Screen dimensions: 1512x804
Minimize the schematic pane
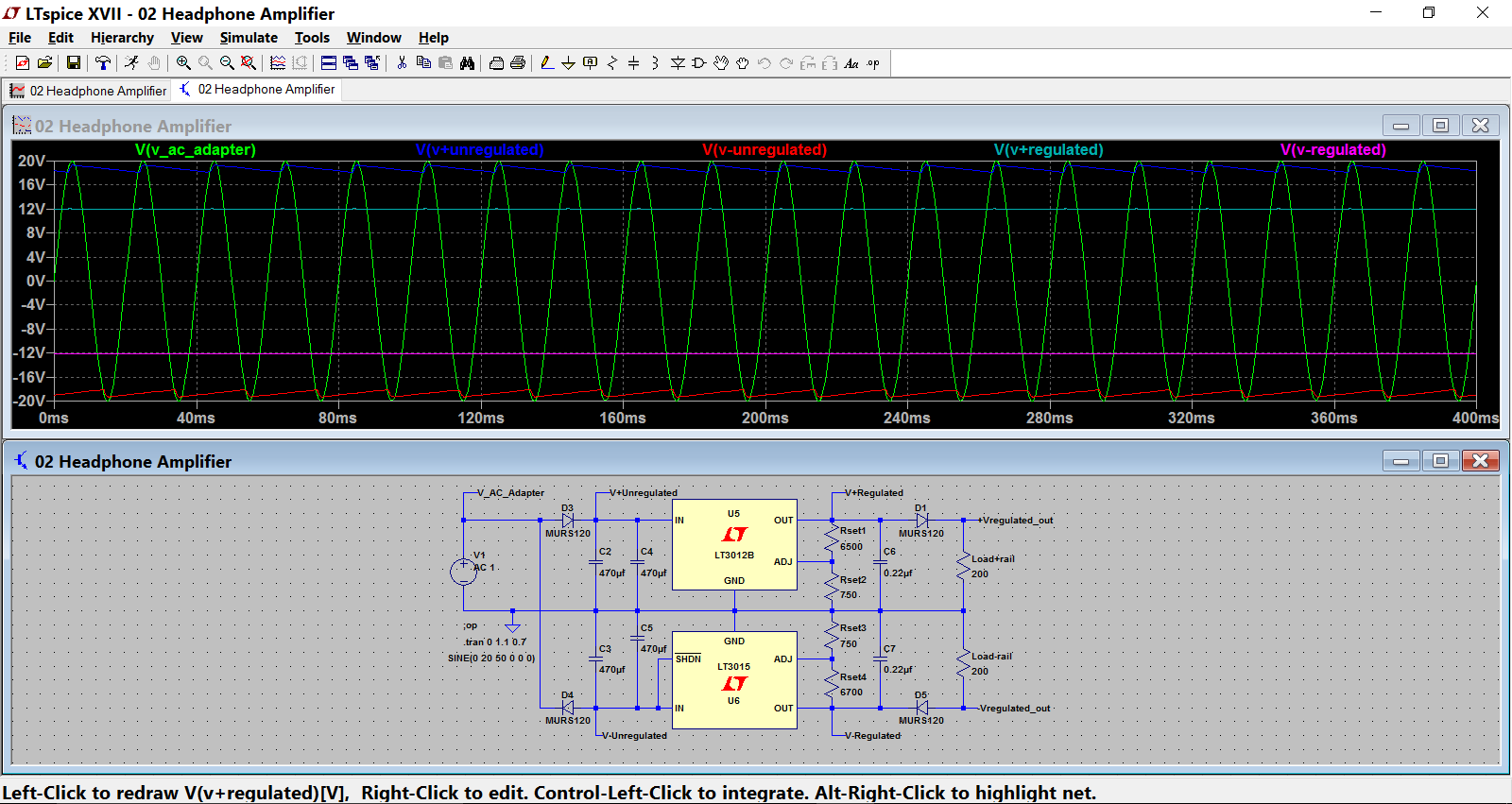coord(1400,461)
